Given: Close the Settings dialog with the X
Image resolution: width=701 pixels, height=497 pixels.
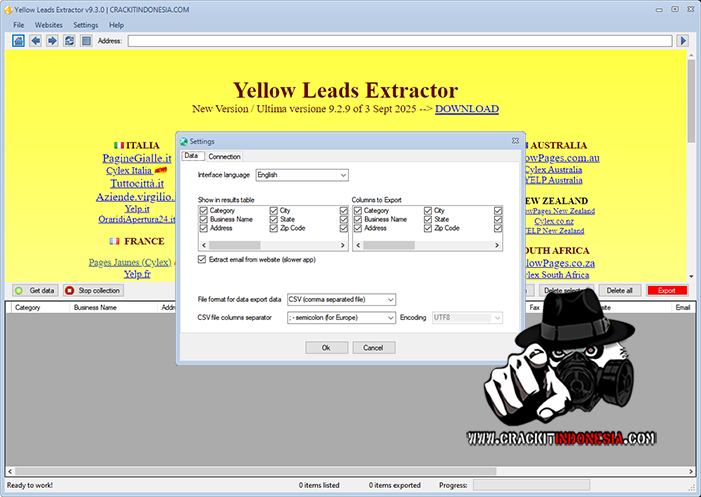Looking at the screenshot, I should point(515,141).
